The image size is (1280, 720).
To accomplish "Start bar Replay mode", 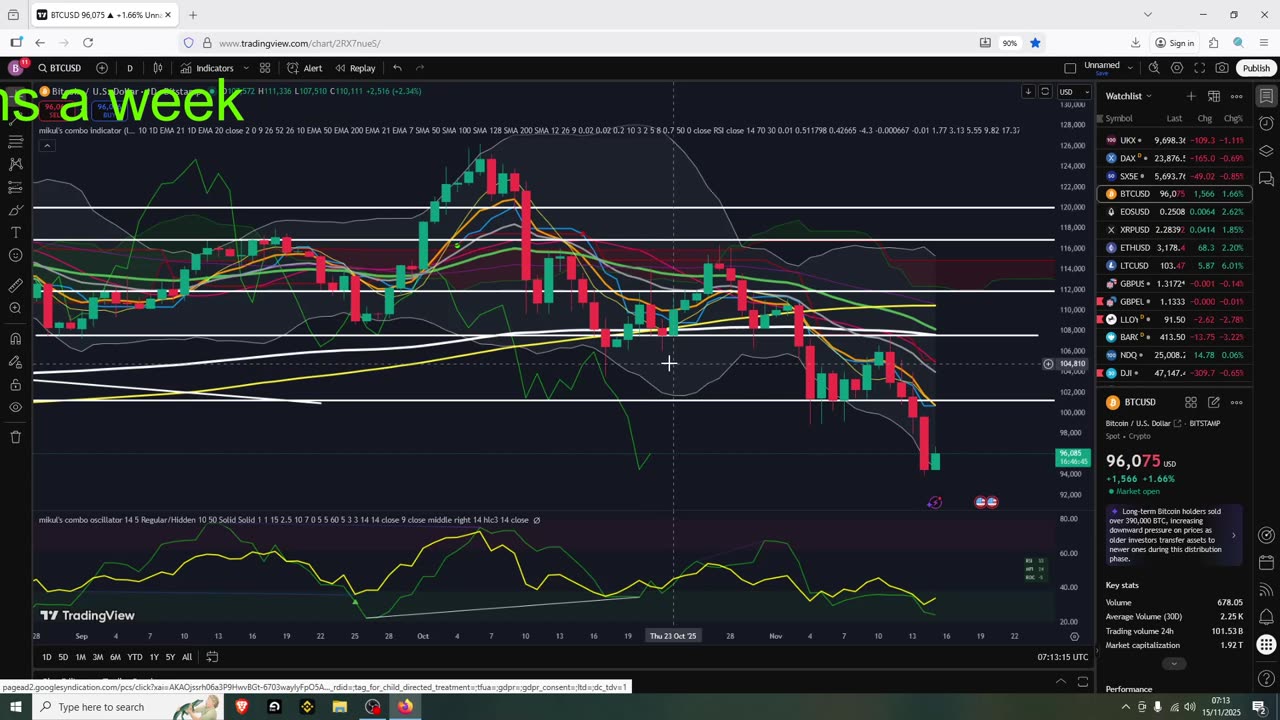I will point(355,68).
